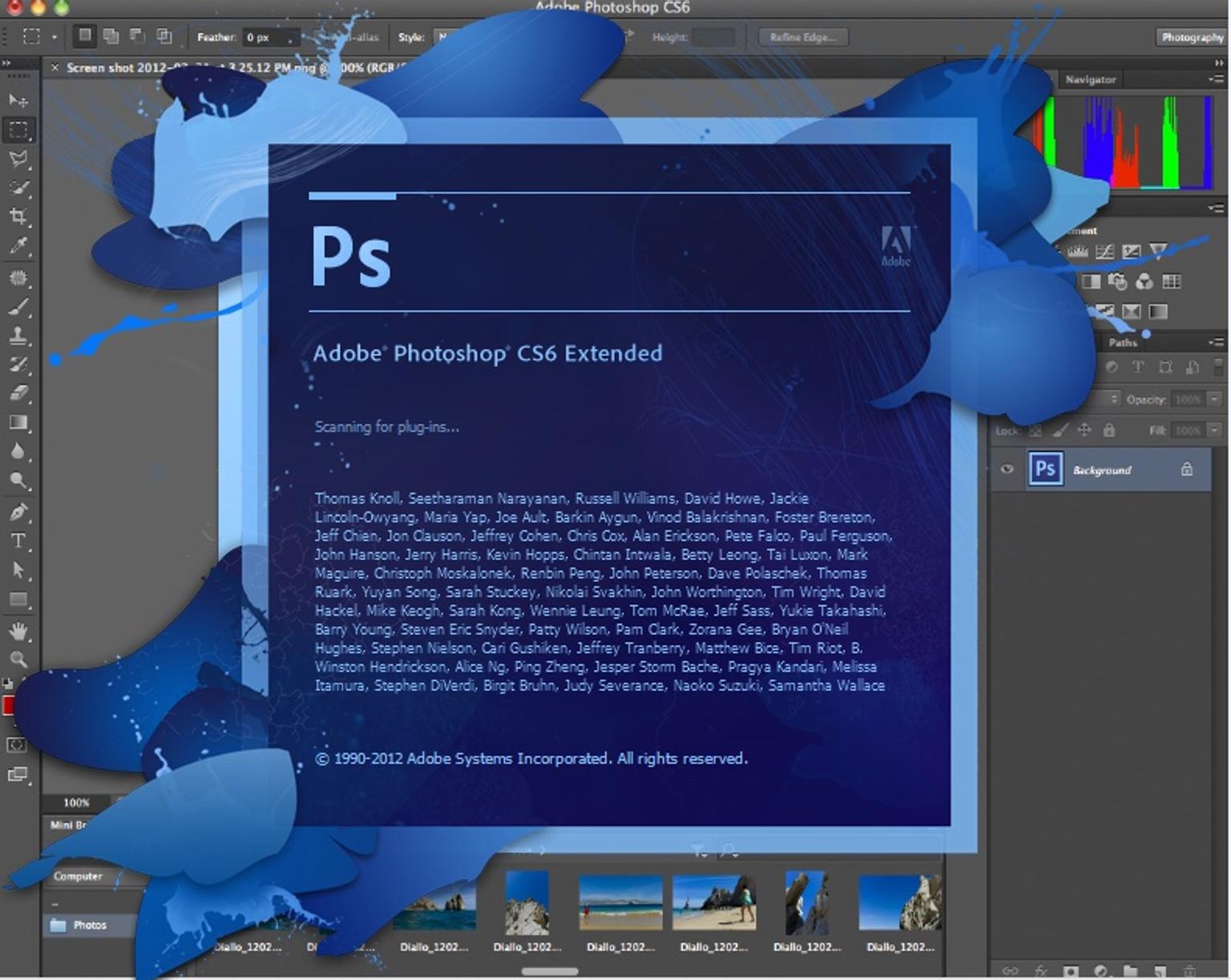Choose the New selection mode
Screen dimensions: 1231x980
point(85,36)
